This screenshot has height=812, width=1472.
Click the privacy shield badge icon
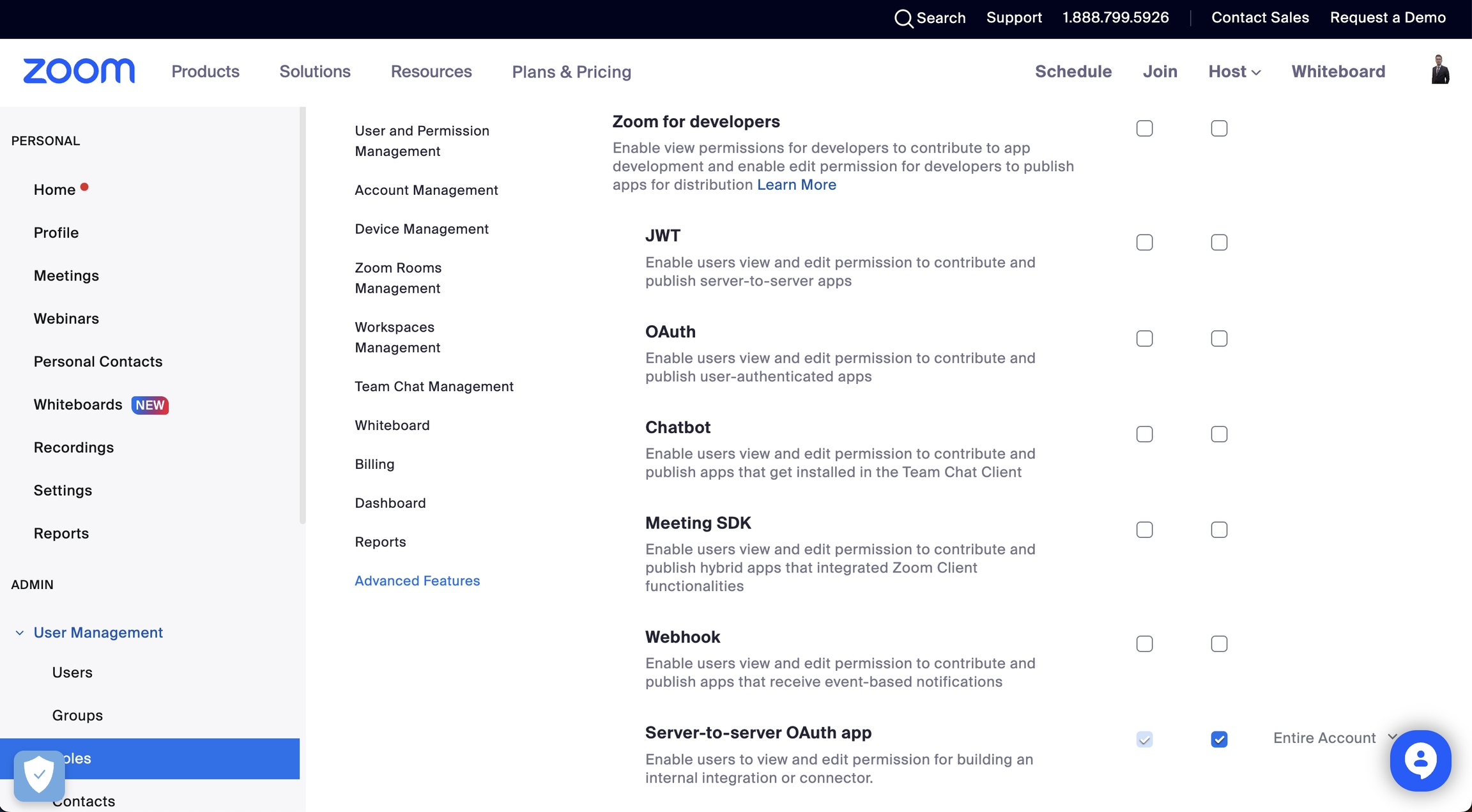coord(39,775)
